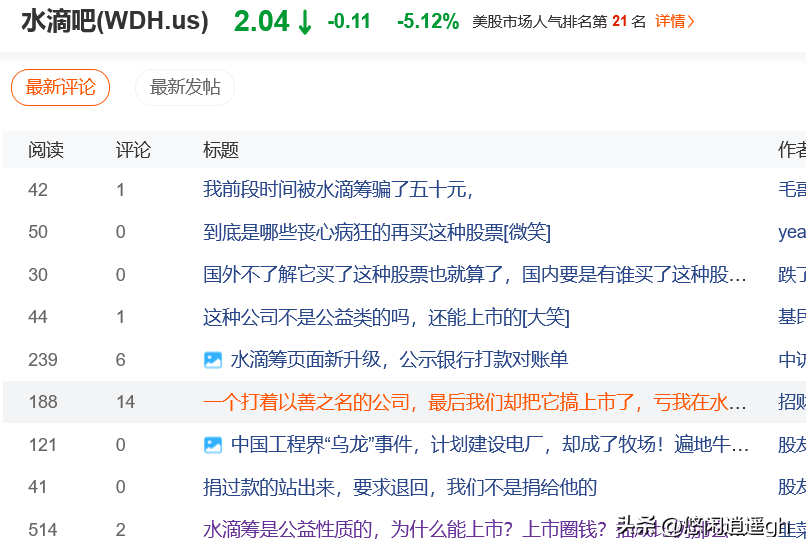The image size is (806, 551).
Task: Open post 水滴筹页面新升级，公示银行打款对账单
Action: 399,360
